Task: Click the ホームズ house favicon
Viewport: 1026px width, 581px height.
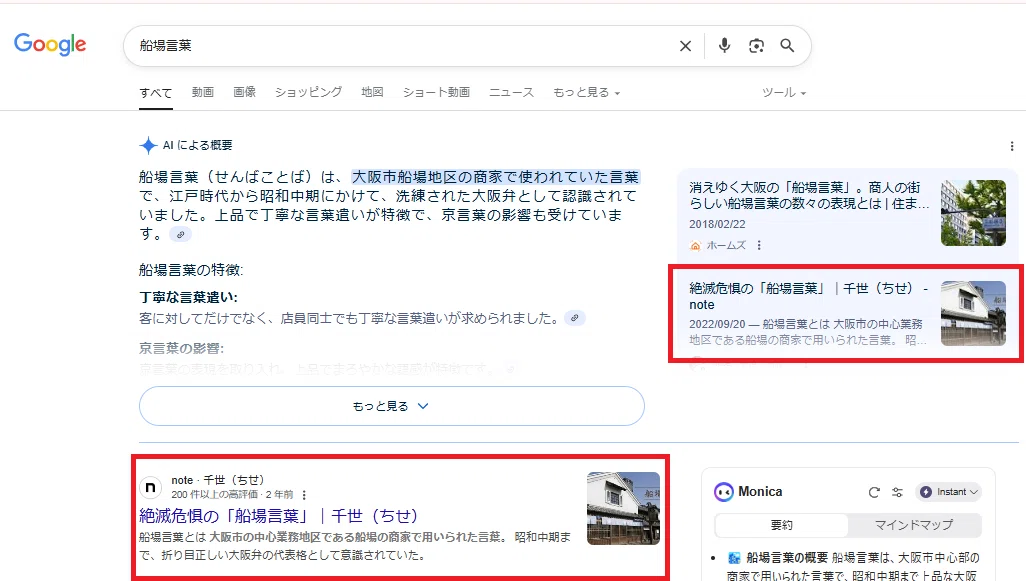Action: click(x=695, y=245)
